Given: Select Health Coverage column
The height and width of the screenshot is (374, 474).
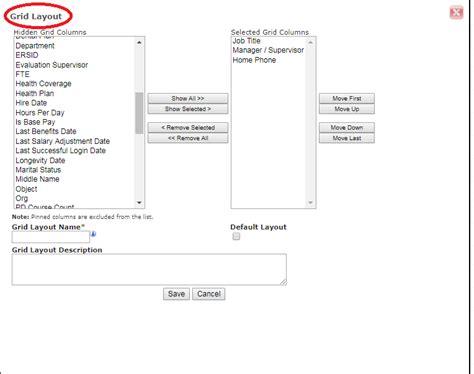Looking at the screenshot, I should click(x=43, y=84).
